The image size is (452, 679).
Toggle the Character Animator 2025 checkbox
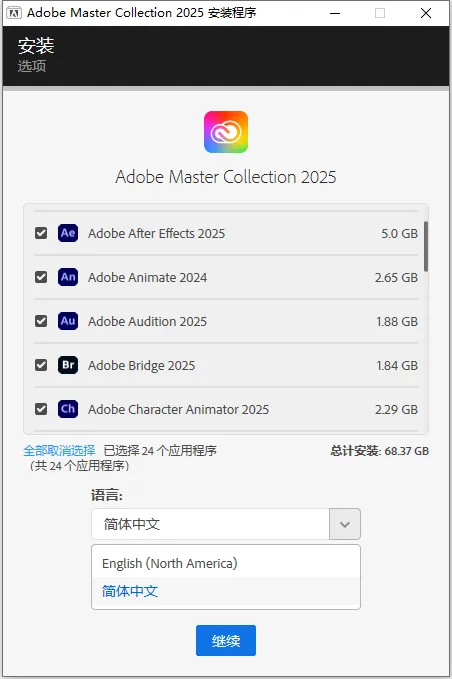pos(41,409)
